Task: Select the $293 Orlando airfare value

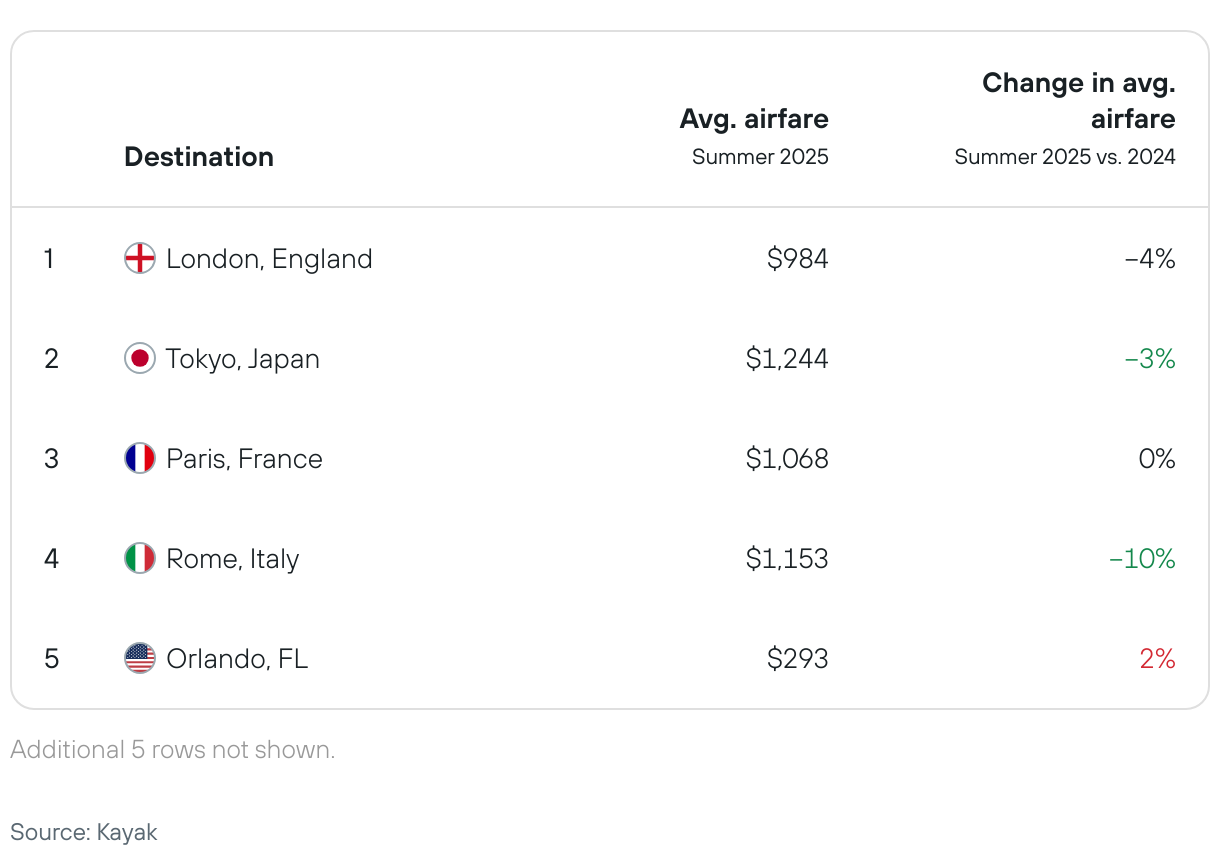Action: [x=798, y=659]
